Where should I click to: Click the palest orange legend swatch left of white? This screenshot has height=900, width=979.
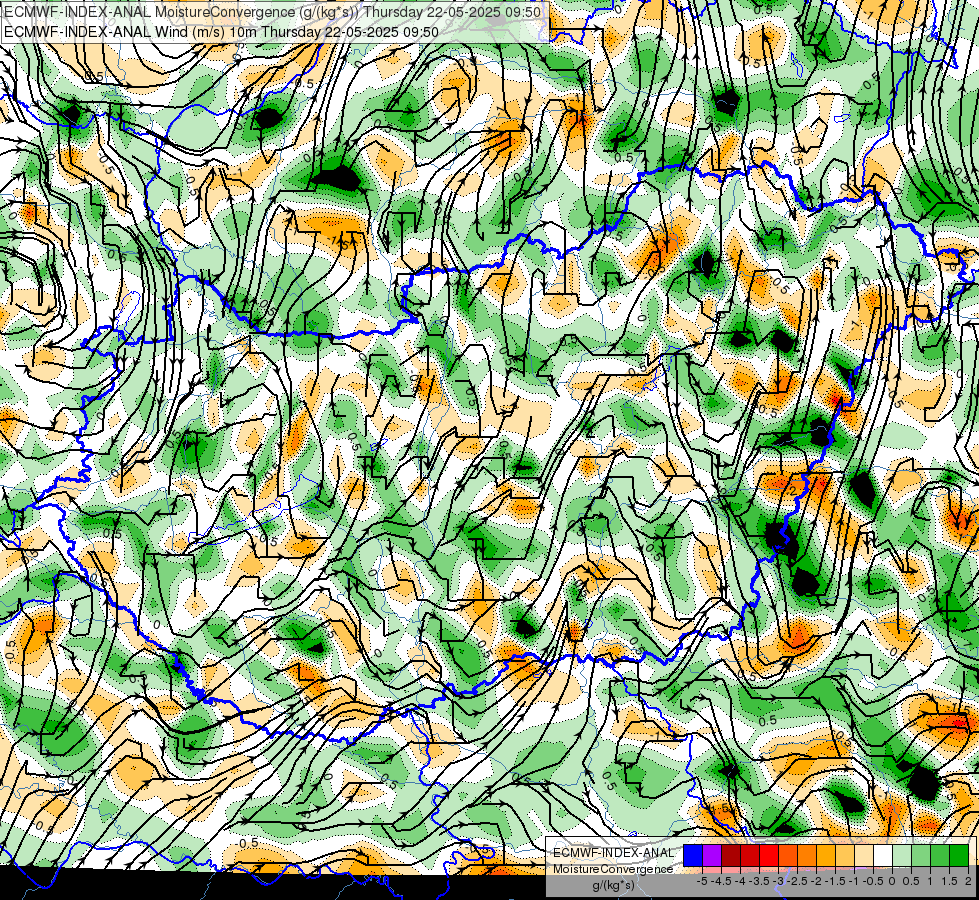[864, 855]
